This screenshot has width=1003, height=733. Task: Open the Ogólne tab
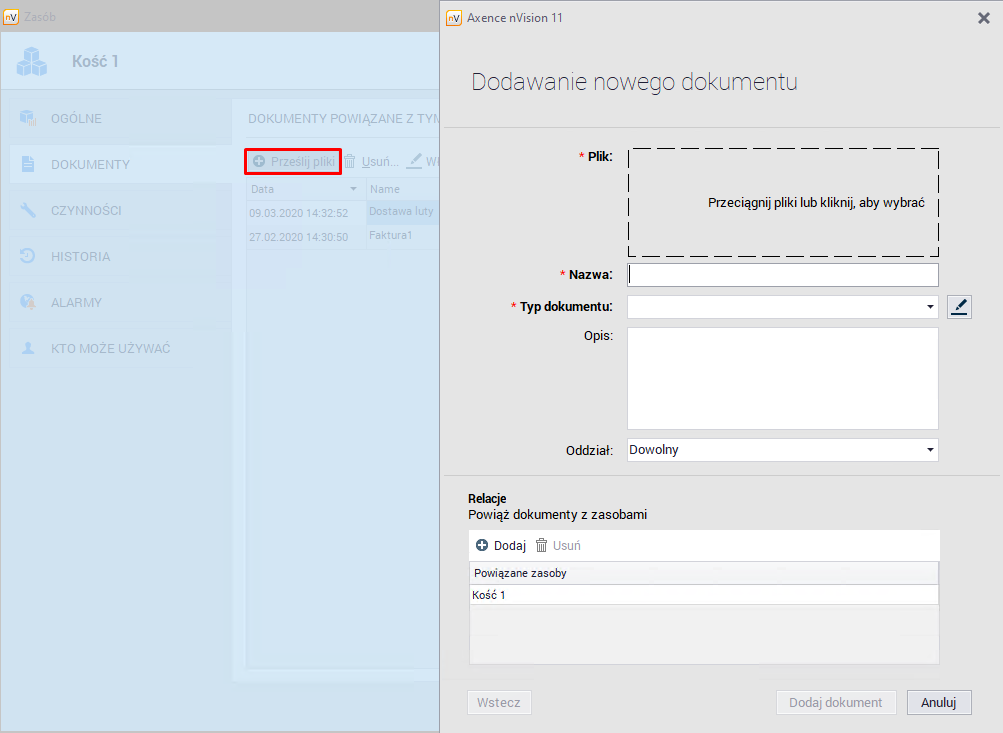(x=76, y=119)
